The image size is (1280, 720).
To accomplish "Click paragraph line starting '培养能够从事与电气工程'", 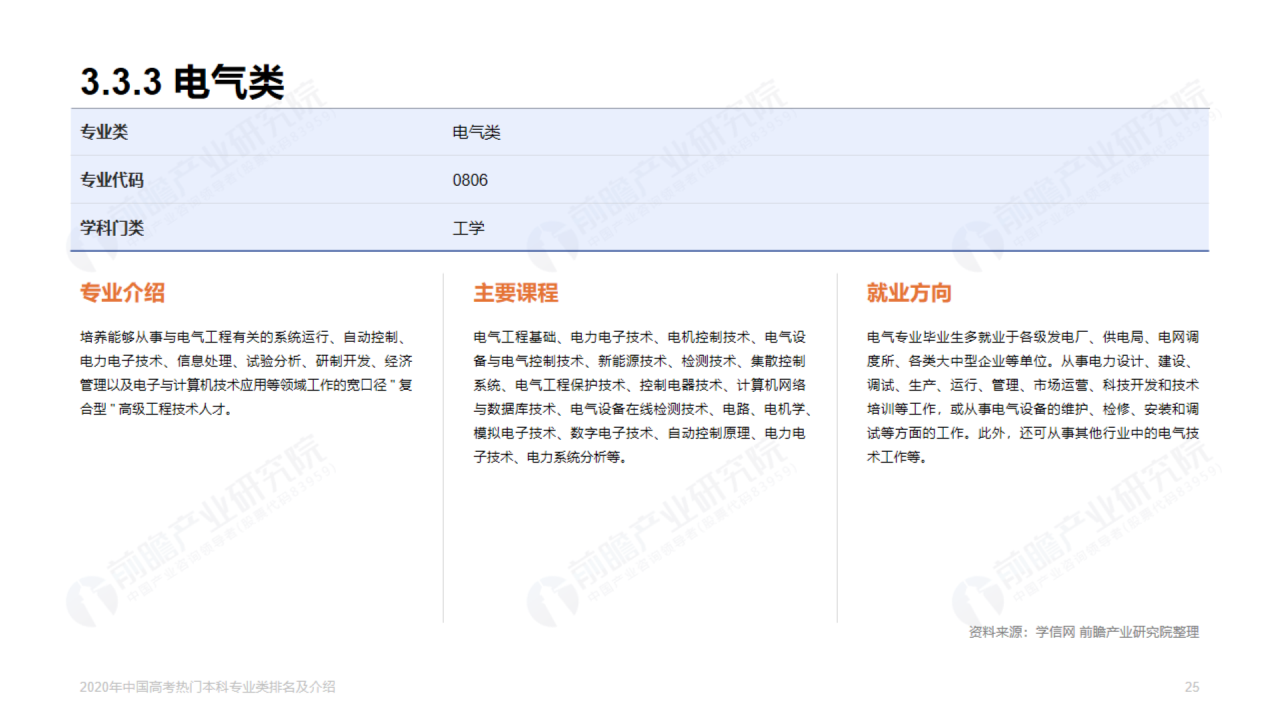I will coord(246,337).
